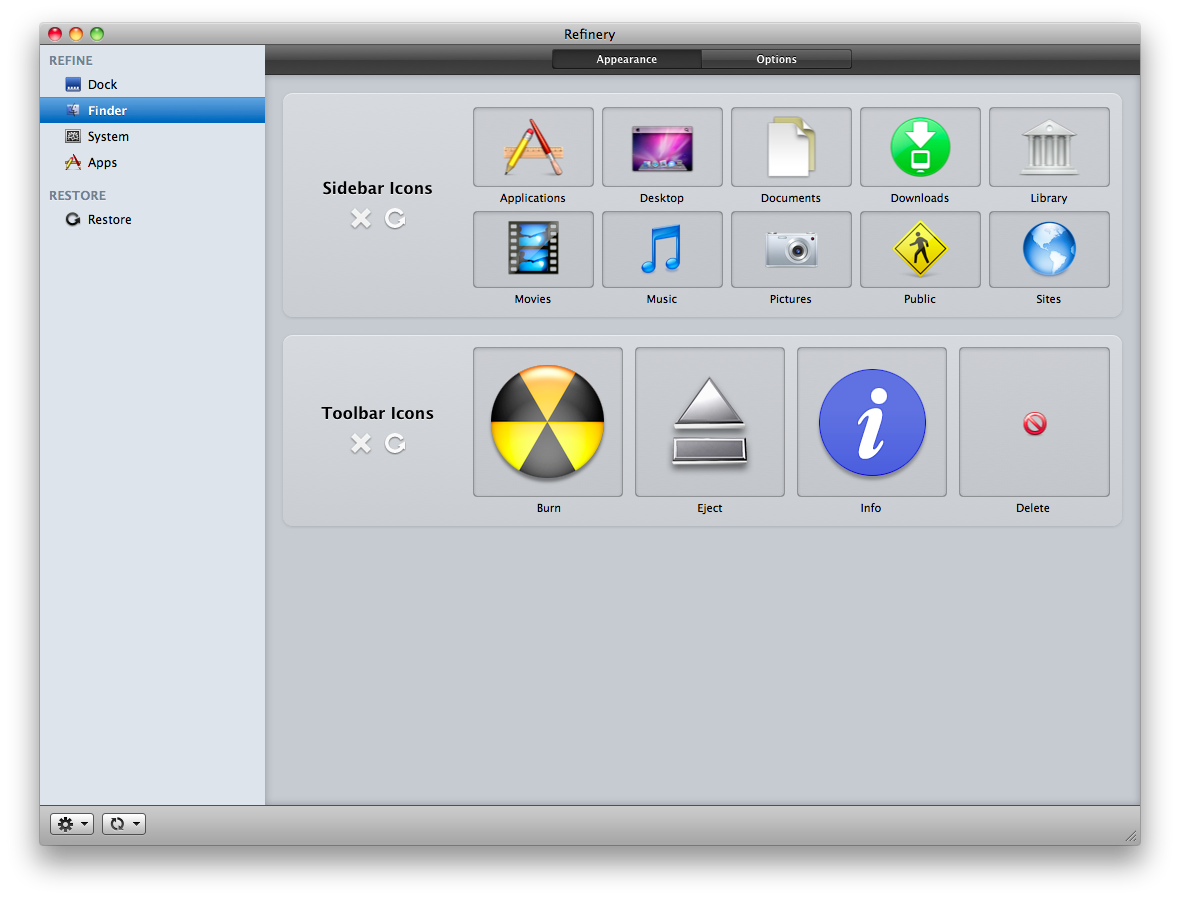Select the Public sign icon well
Screen dimensions: 1180x900
[x=920, y=249]
